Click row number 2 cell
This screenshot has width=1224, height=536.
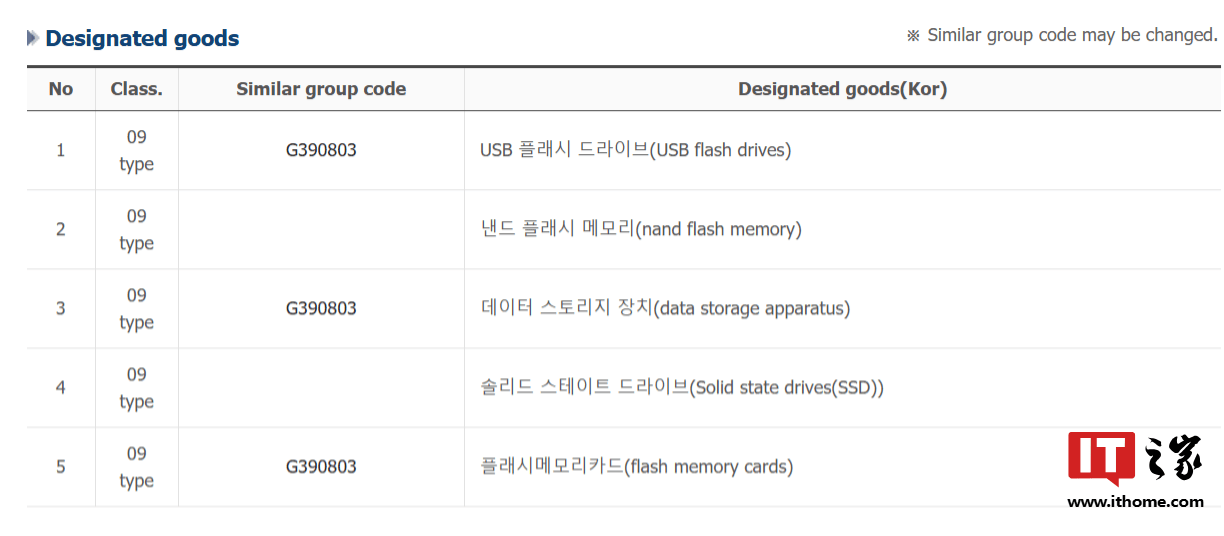pos(61,229)
